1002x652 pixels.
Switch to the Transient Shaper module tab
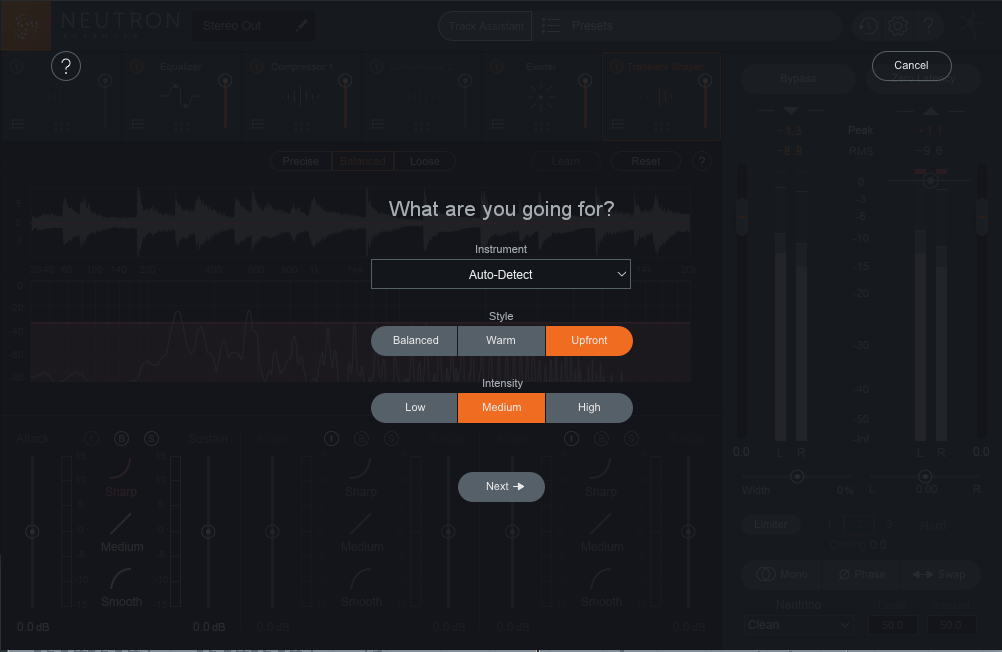tap(661, 96)
